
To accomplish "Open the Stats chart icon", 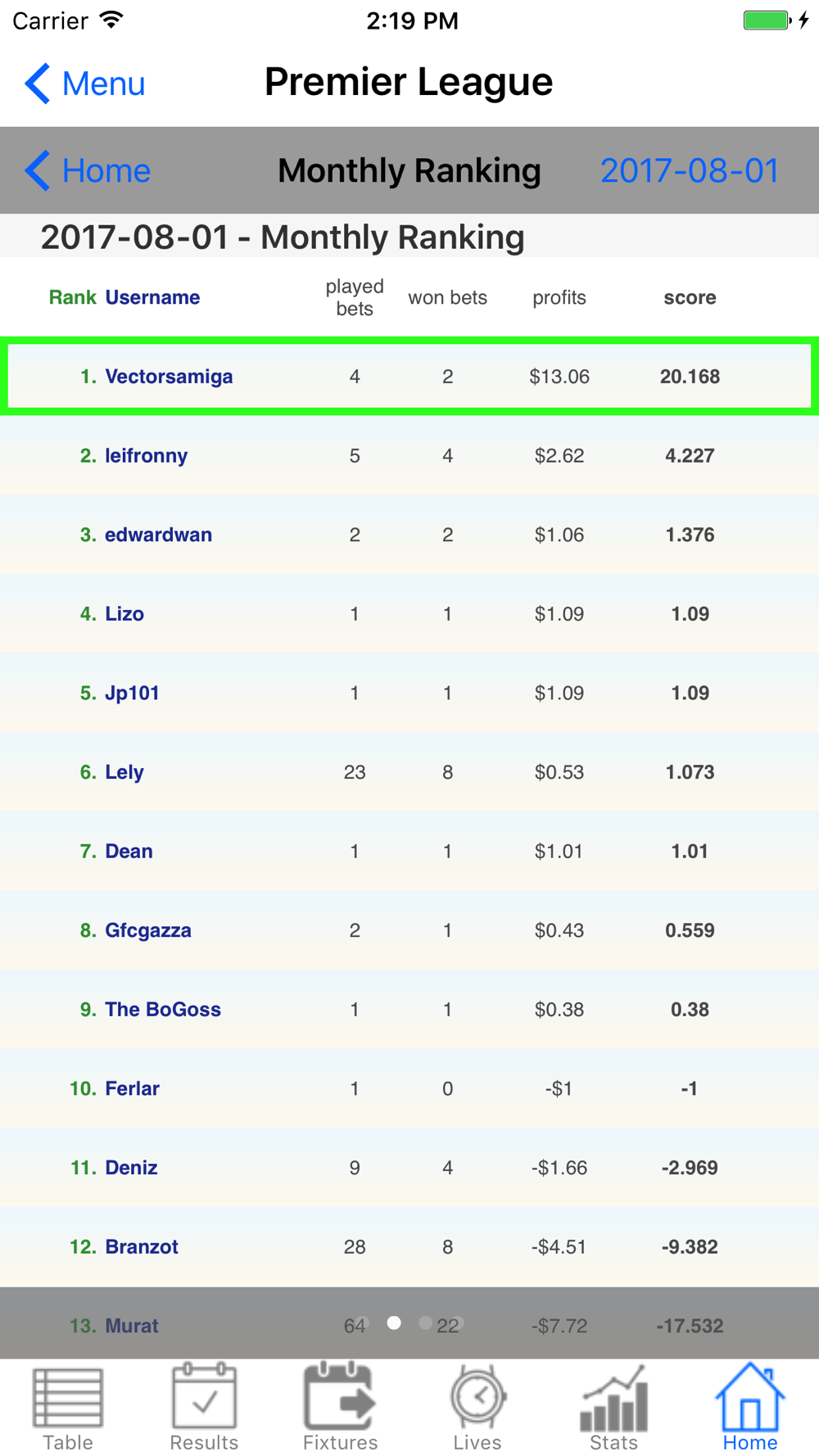I will pos(613,1397).
